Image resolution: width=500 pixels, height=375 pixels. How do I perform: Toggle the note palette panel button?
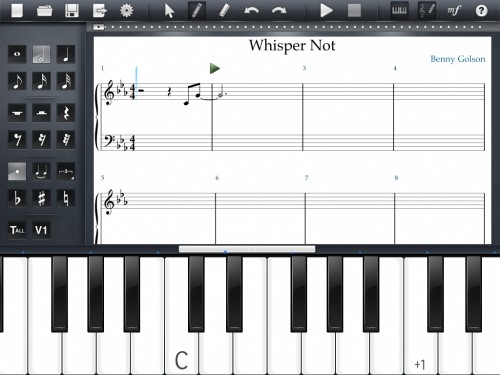tap(427, 10)
